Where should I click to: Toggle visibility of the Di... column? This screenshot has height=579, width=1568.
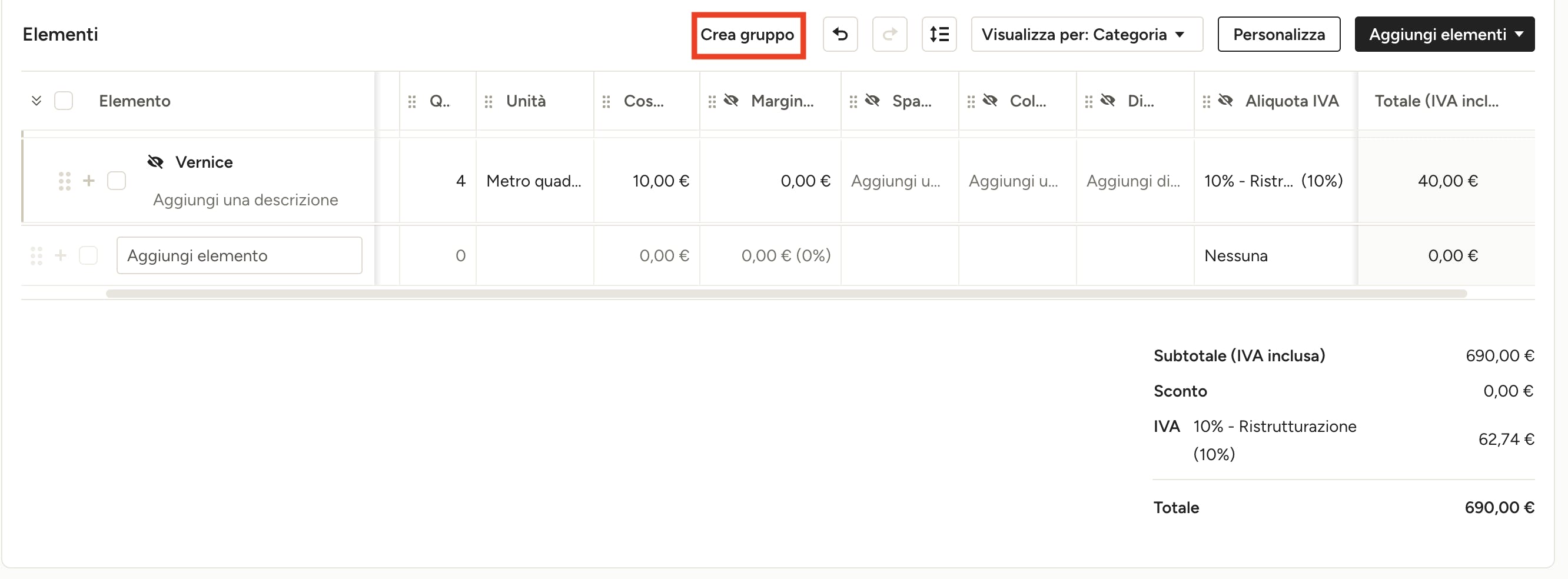[1108, 101]
